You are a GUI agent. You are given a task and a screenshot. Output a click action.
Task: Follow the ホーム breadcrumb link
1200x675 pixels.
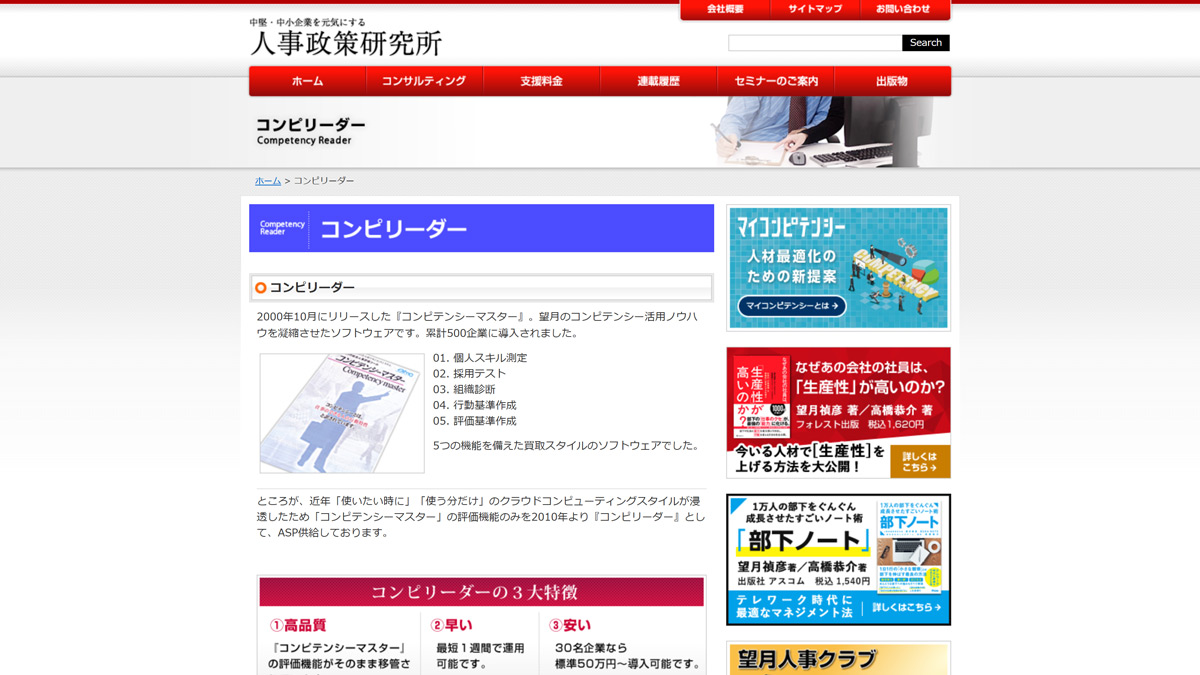267,181
